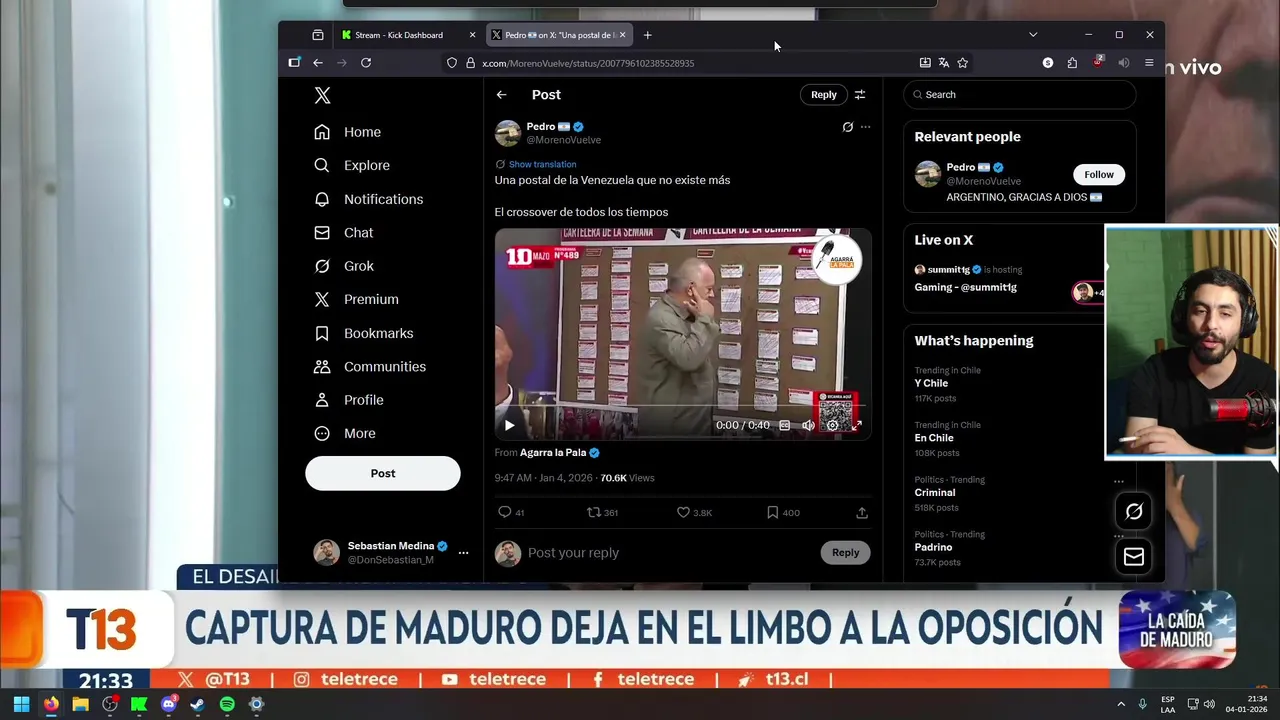
Task: Go to Home in X sidebar
Action: pos(347,132)
